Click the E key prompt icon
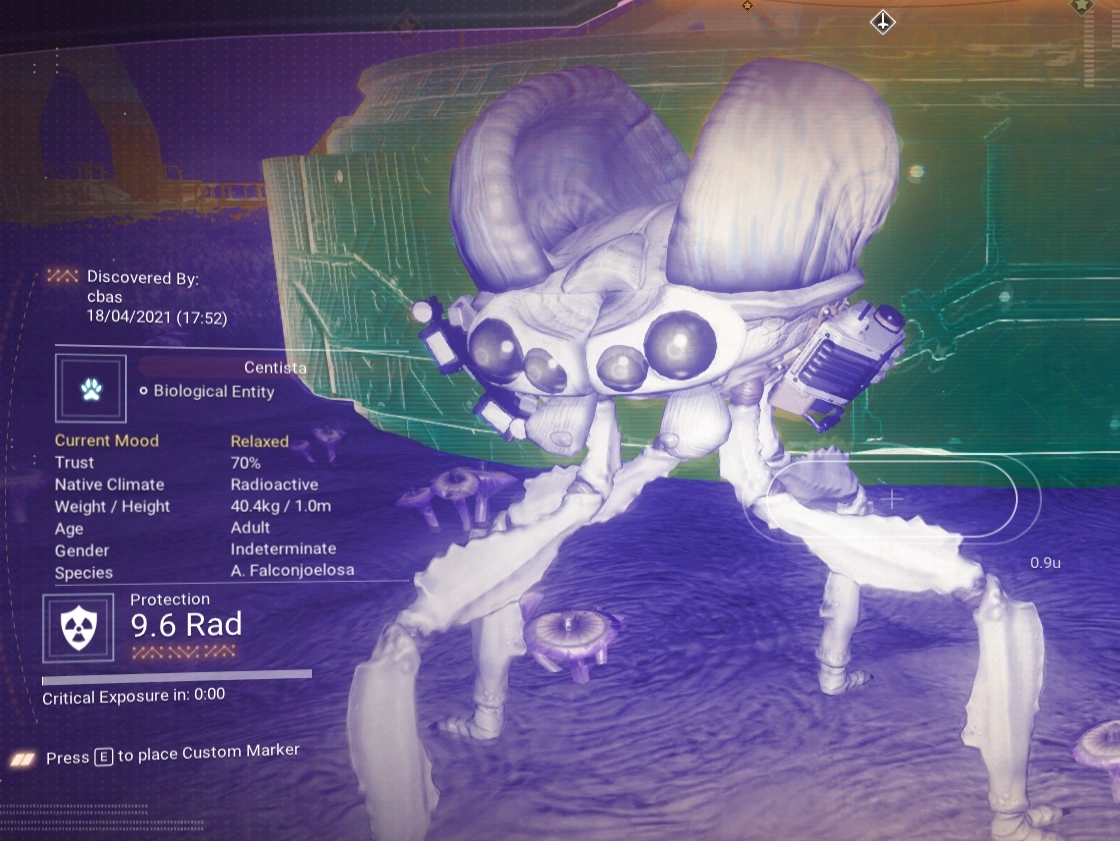 pos(104,757)
